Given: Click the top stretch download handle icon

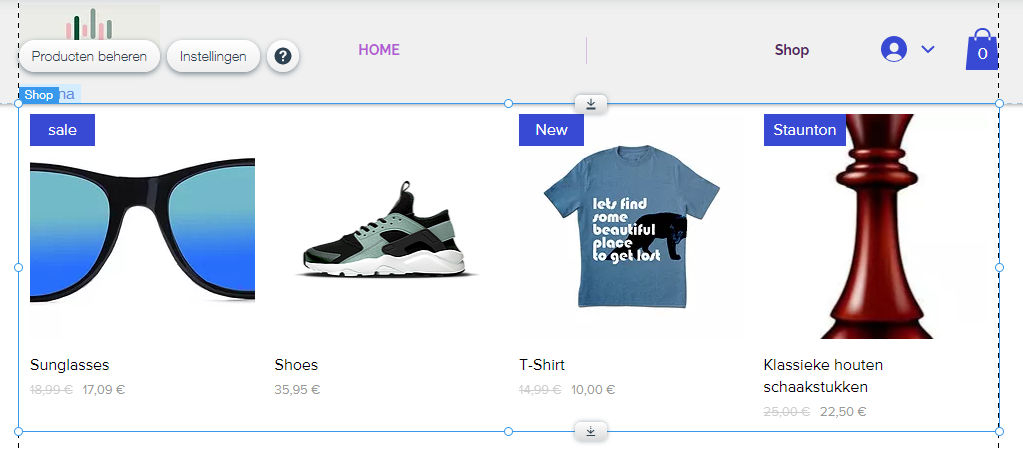Looking at the screenshot, I should 591,104.
